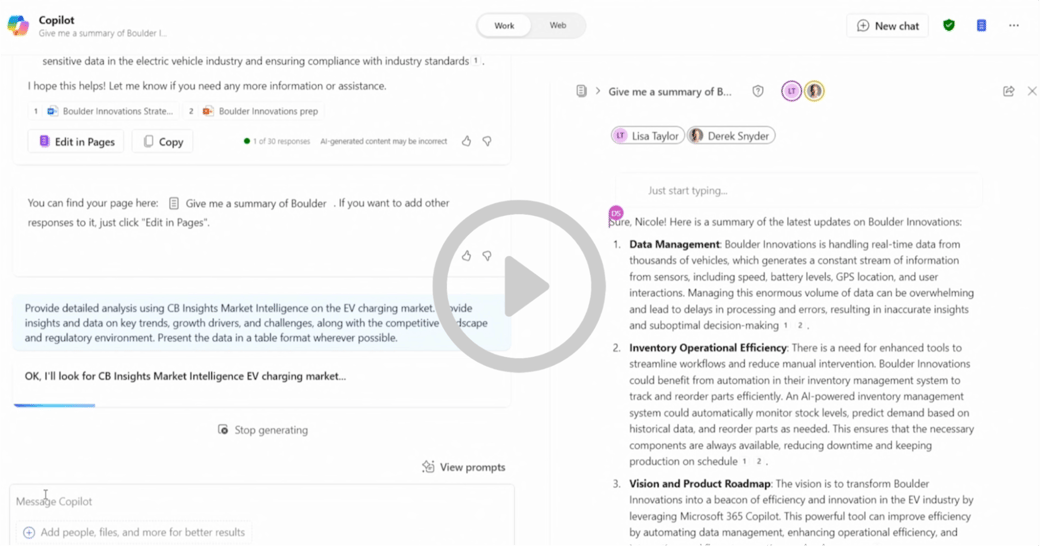The image size is (1040, 546).
Task: Click the 'Vision and Product Roadmap' heading
Action: 700,484
